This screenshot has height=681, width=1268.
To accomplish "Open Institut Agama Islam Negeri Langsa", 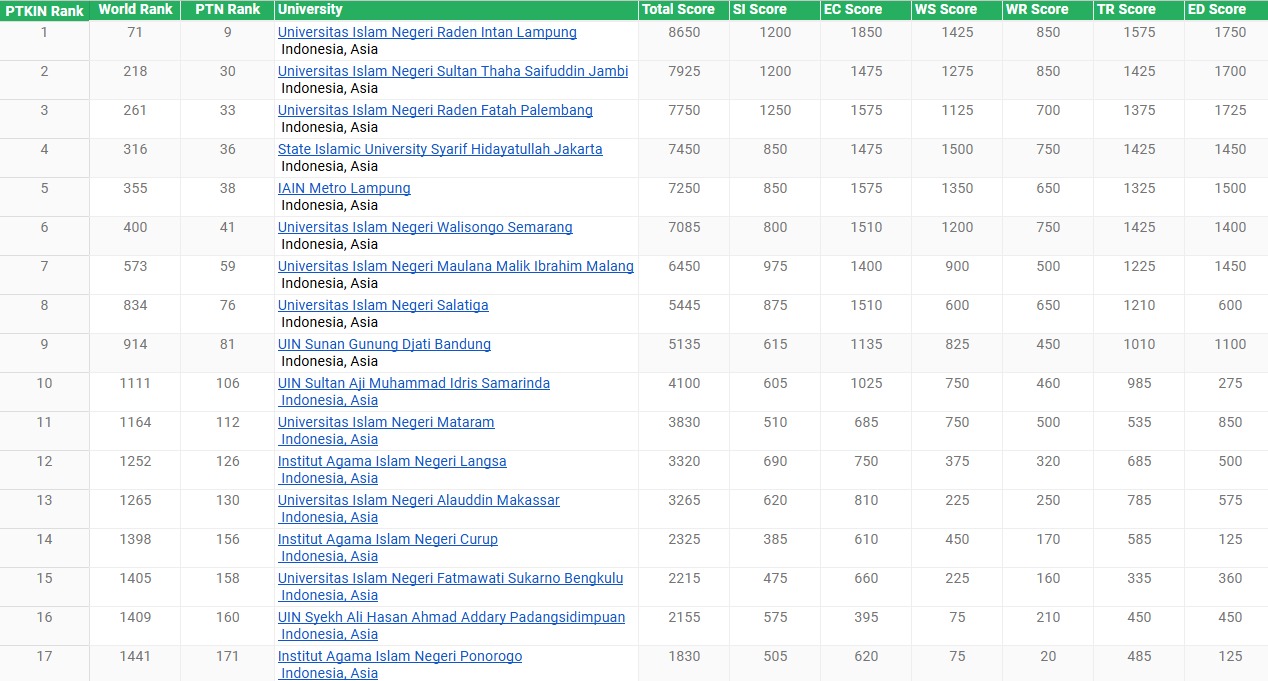I will [x=392, y=461].
